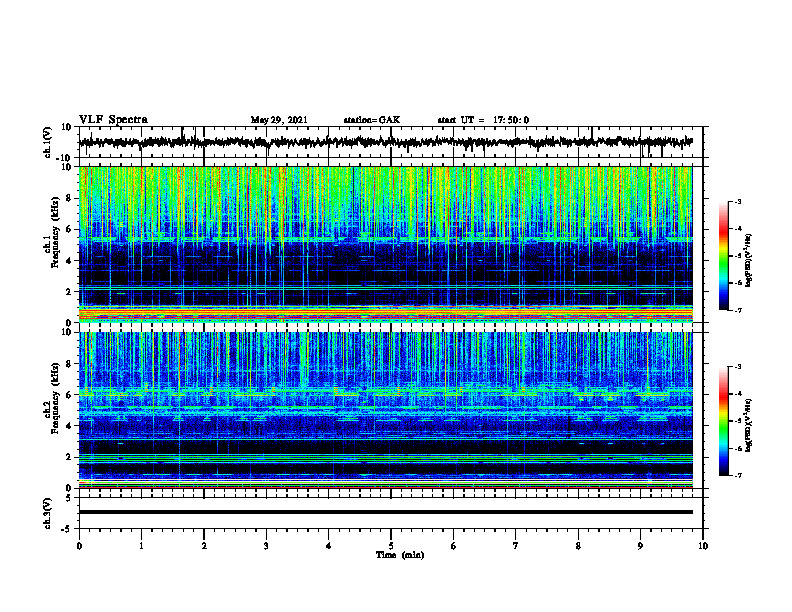Click the "VLF Spectra" title text
Image resolution: width=792 pixels, height=612 pixels.
point(113,119)
